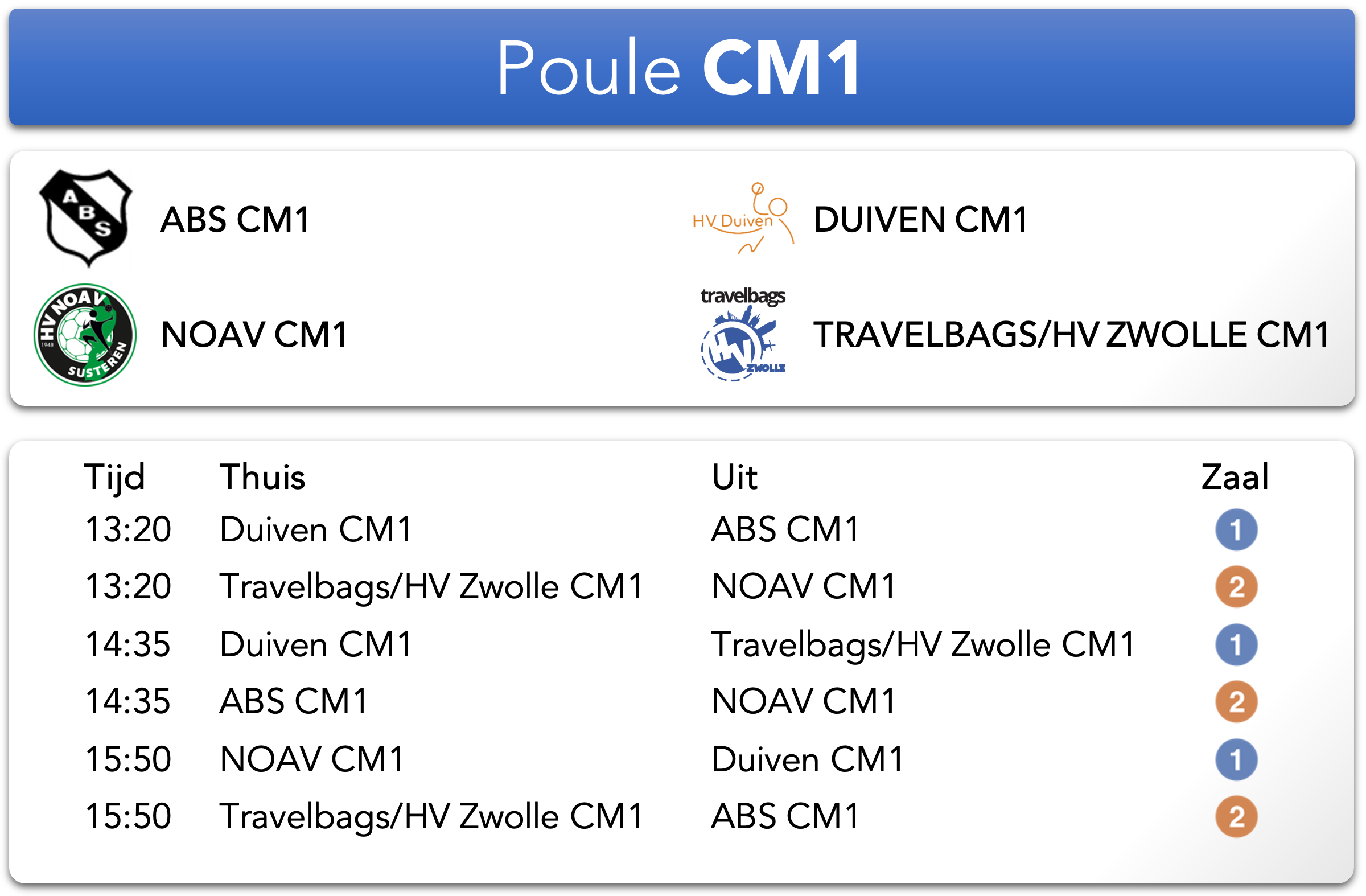Click the HV NOAV Susteren round logo

85,335
